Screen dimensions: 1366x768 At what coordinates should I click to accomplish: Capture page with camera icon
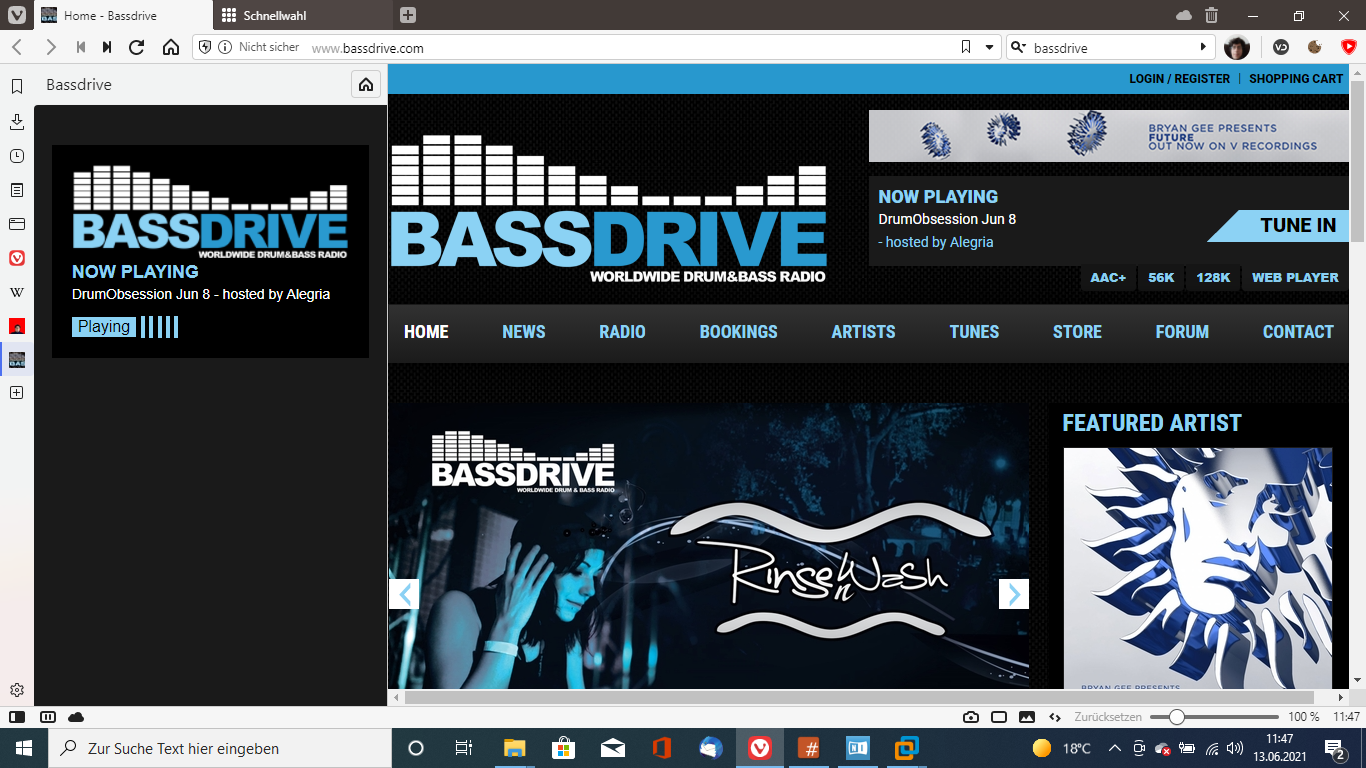(971, 717)
